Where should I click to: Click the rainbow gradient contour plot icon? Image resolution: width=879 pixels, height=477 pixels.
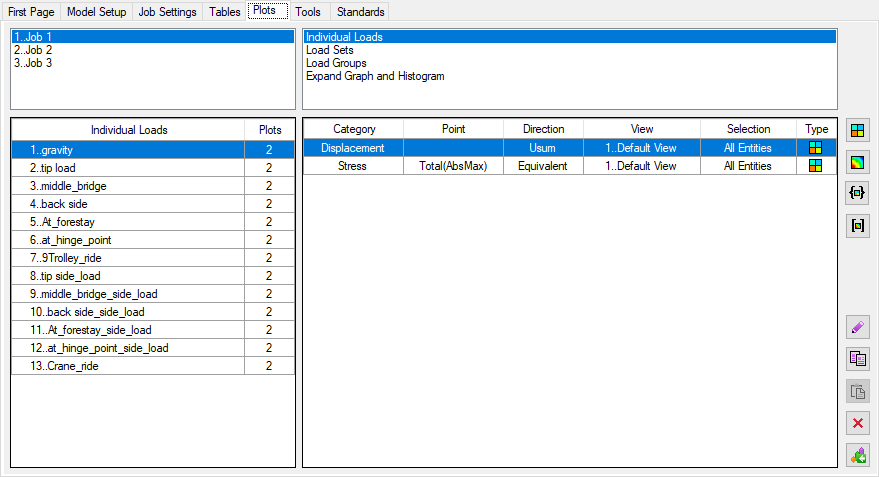pos(857,162)
